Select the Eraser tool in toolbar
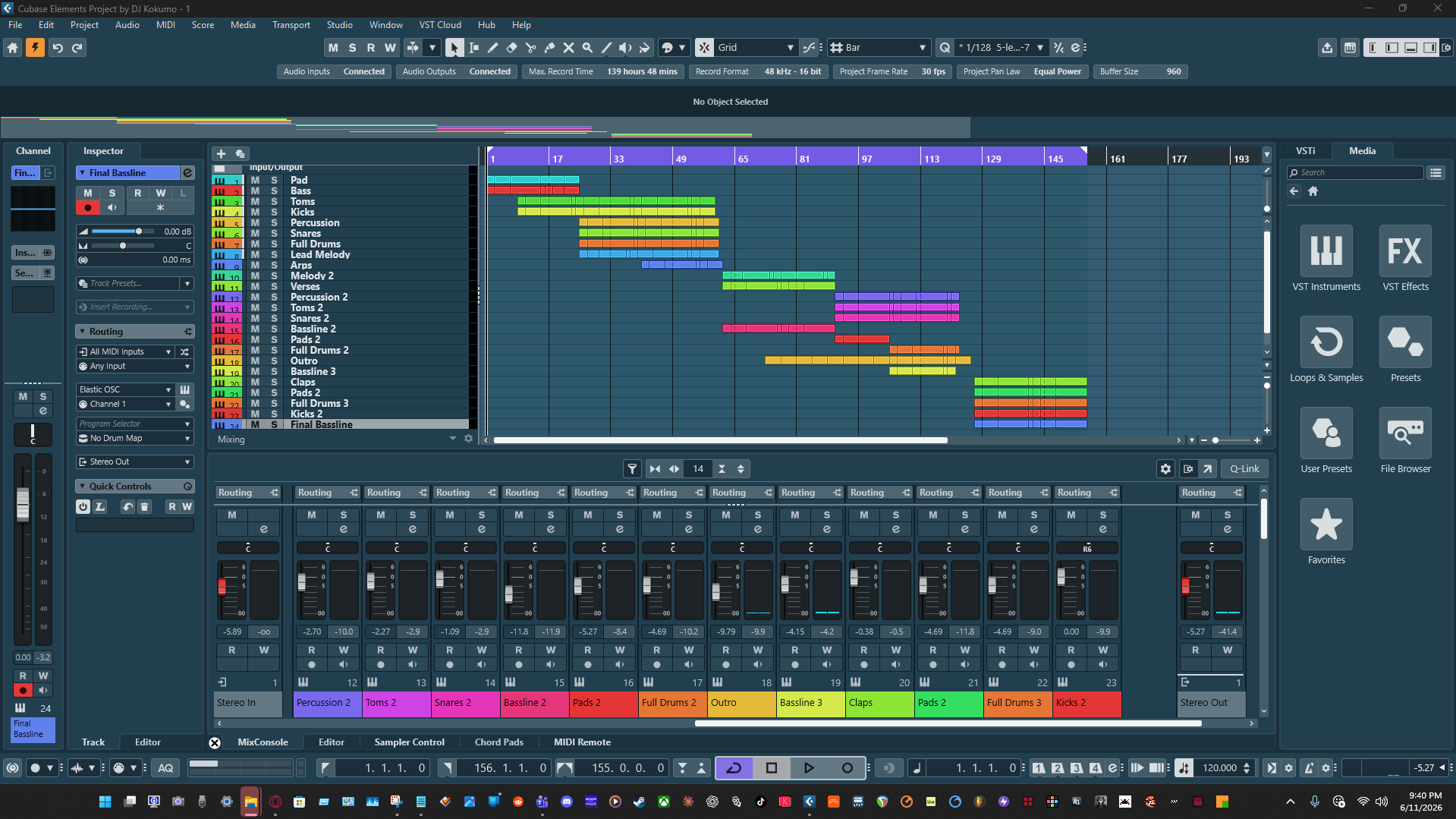 pos(511,48)
